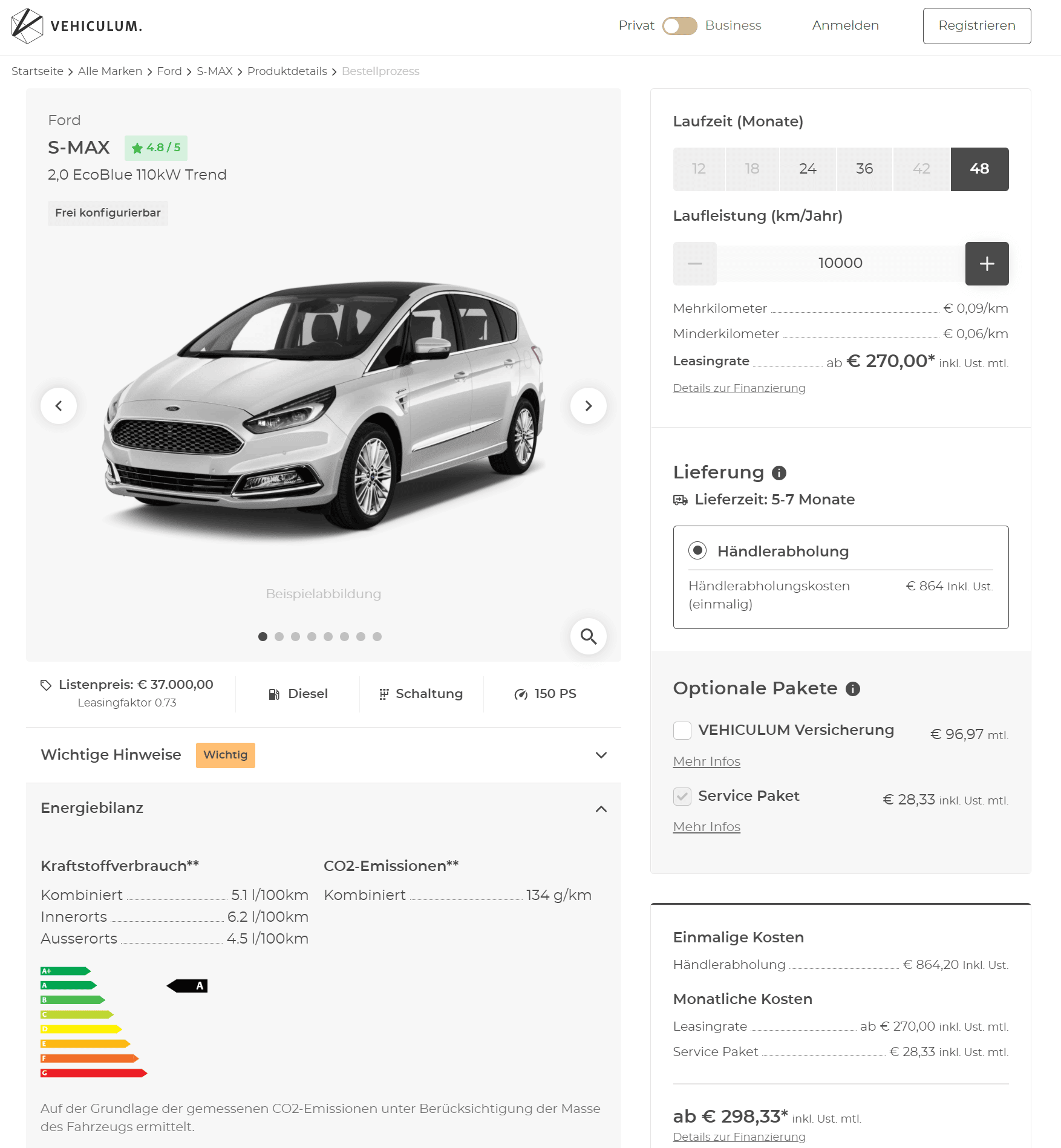
Task: Open Produktdetails breadcrumb link
Action: [x=287, y=71]
